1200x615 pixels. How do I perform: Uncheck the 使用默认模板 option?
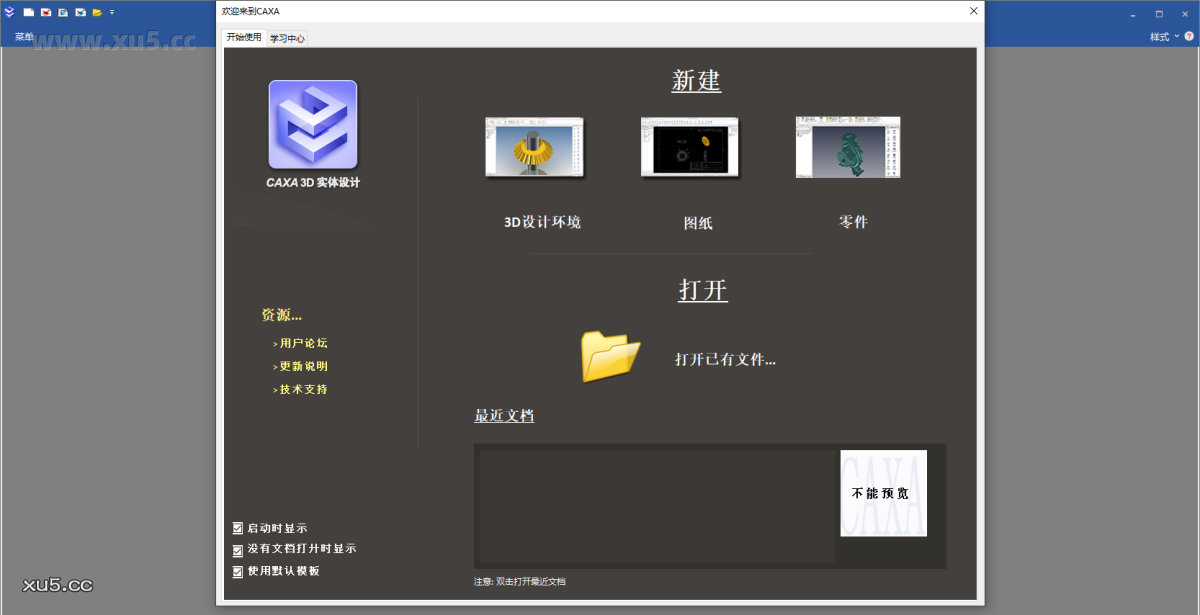[238, 571]
